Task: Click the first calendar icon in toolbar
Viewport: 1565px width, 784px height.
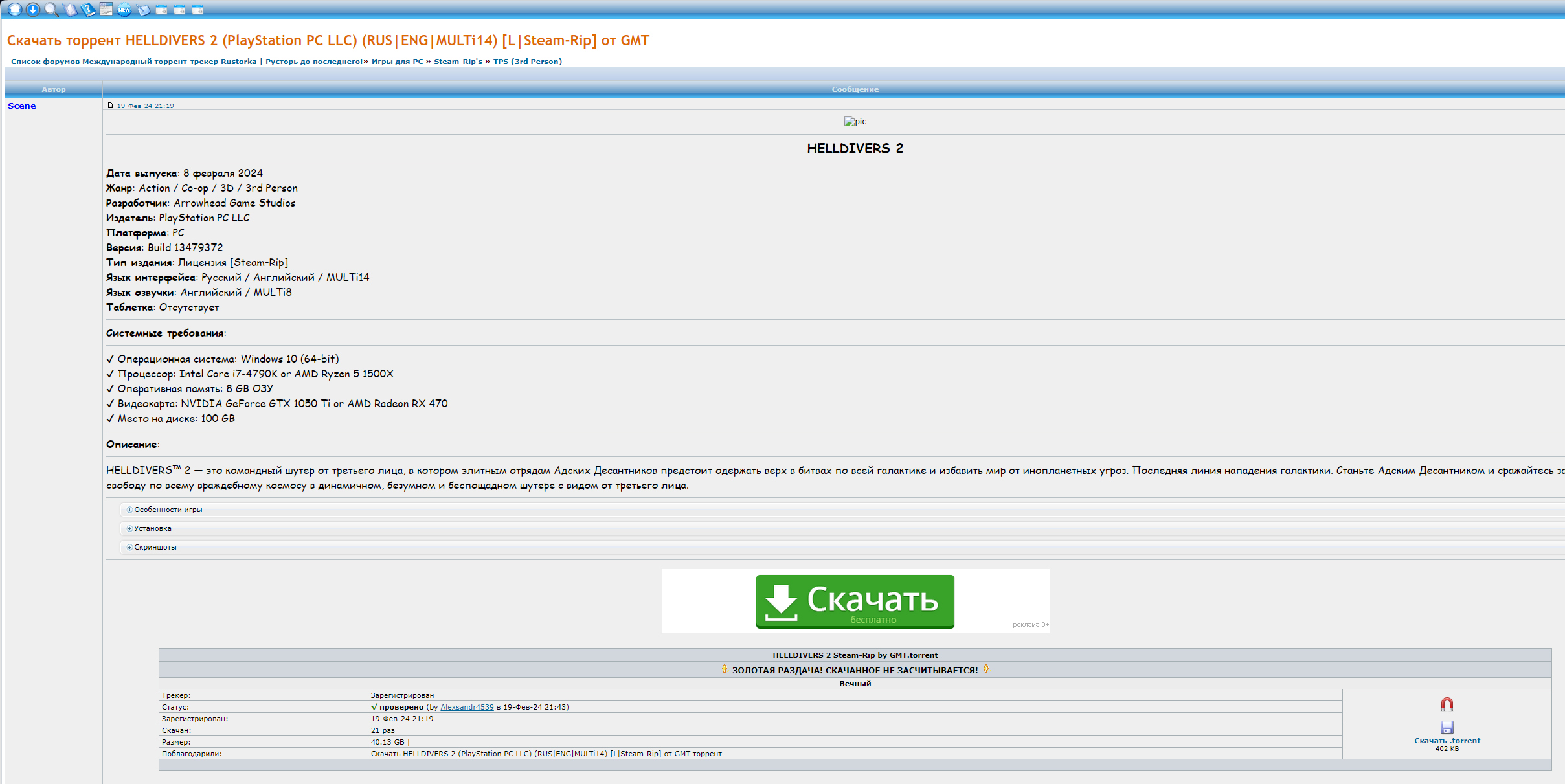Action: pos(162,9)
